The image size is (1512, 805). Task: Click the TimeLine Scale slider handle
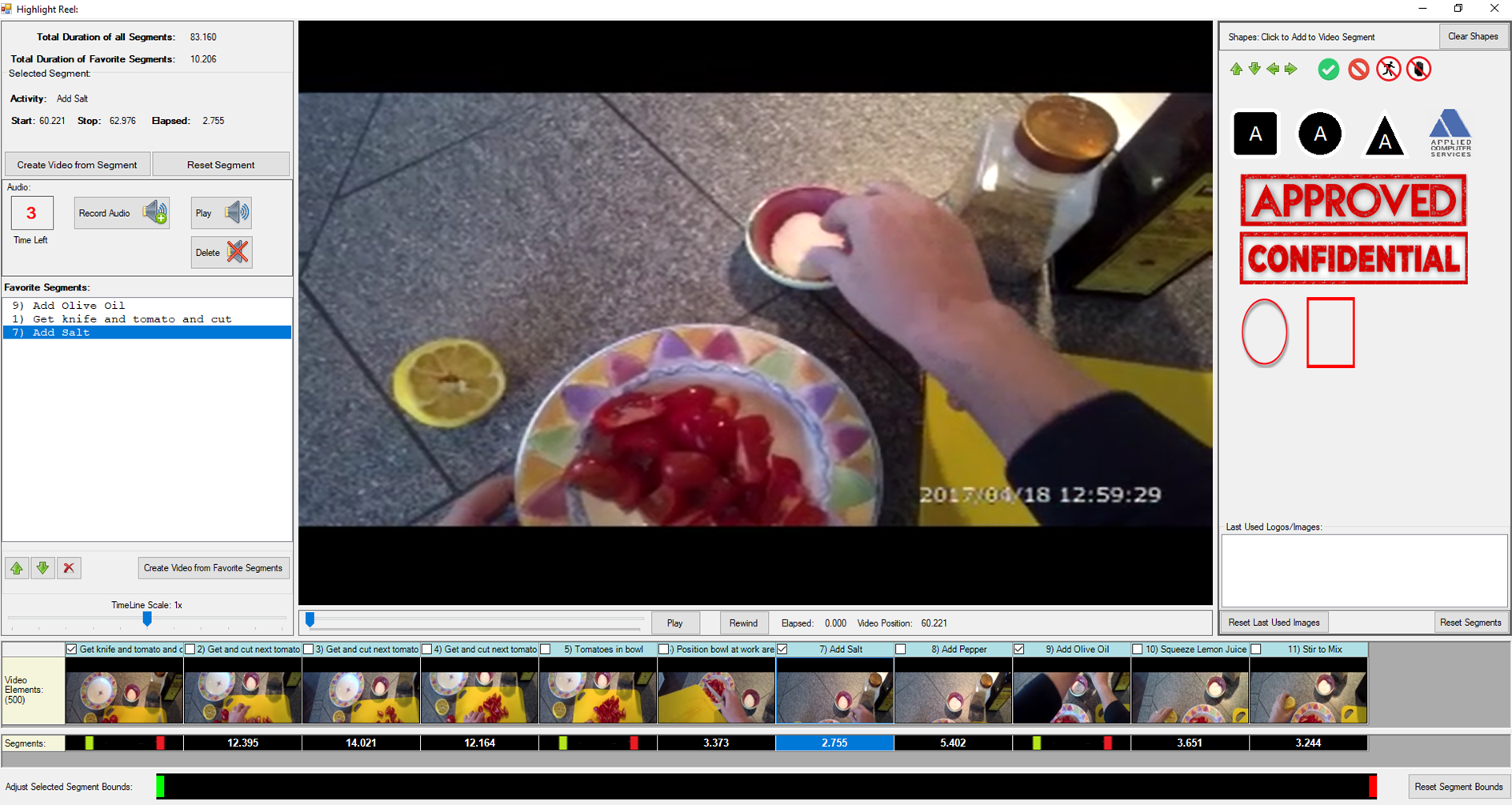[x=147, y=619]
